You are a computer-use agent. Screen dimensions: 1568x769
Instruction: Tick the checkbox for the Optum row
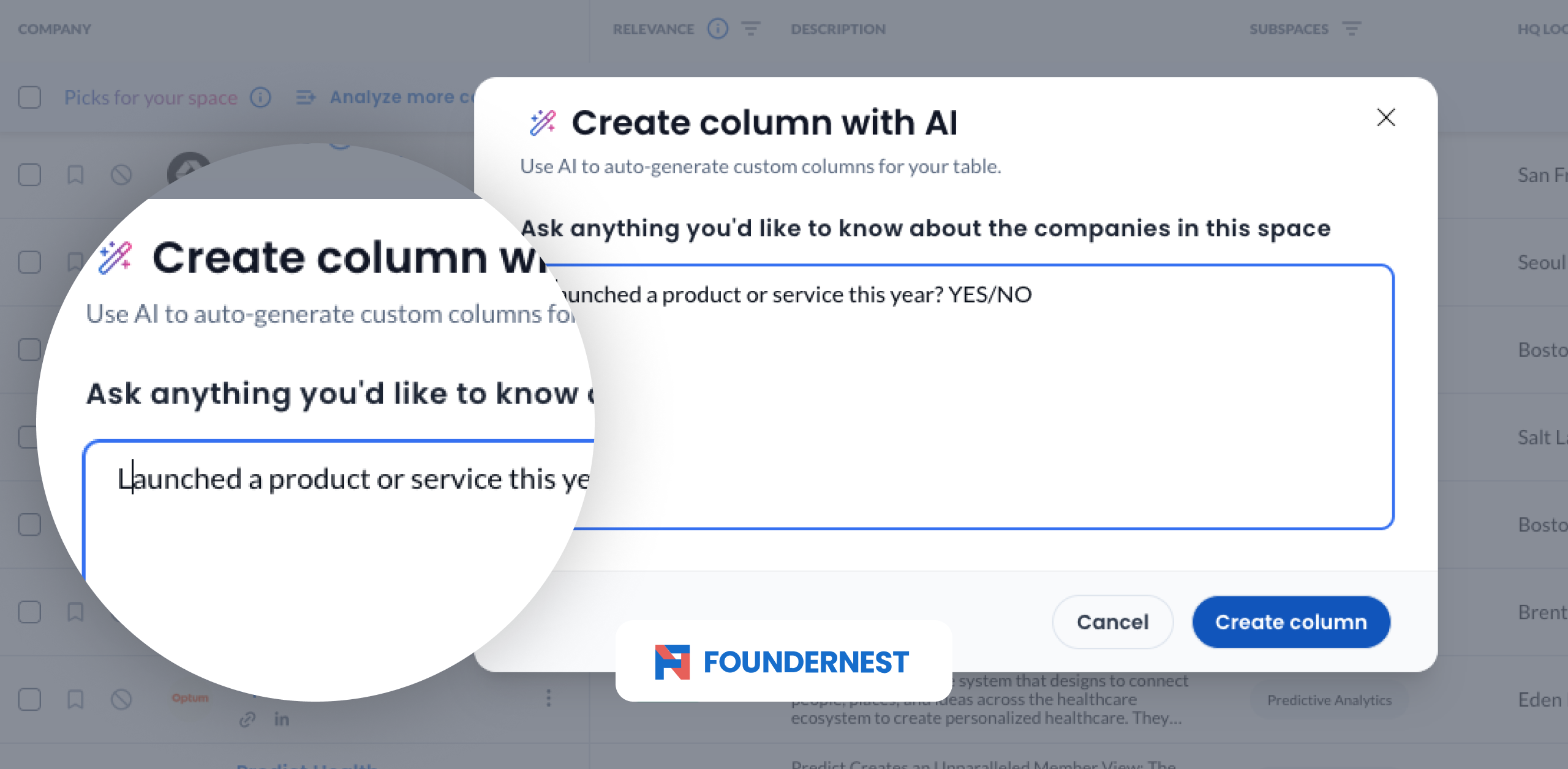(x=29, y=699)
